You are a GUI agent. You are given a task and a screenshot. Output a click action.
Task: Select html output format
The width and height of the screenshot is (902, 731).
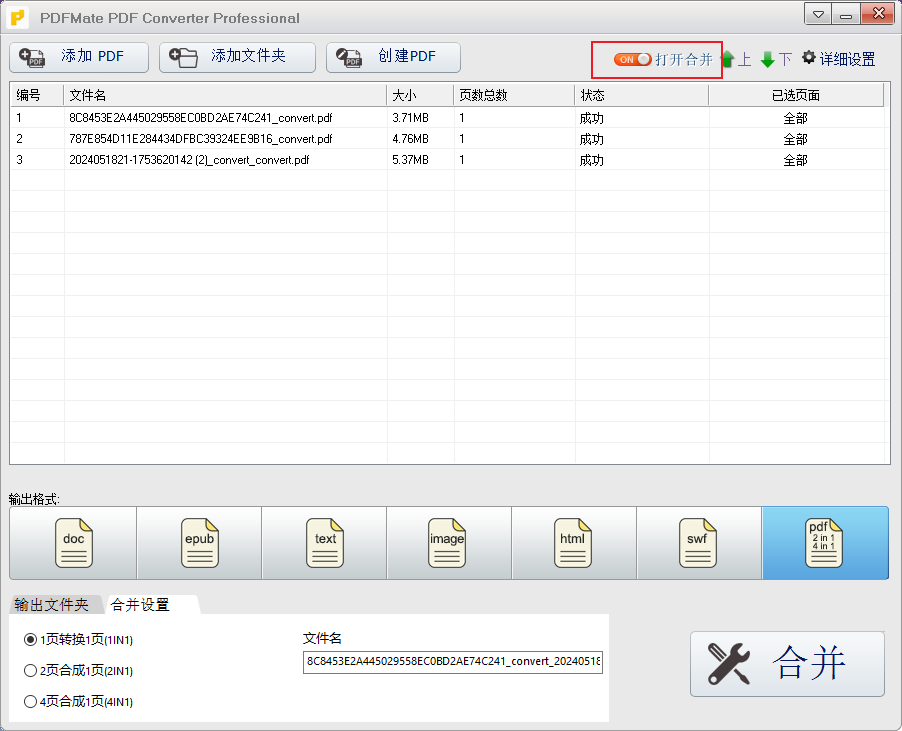pos(574,542)
